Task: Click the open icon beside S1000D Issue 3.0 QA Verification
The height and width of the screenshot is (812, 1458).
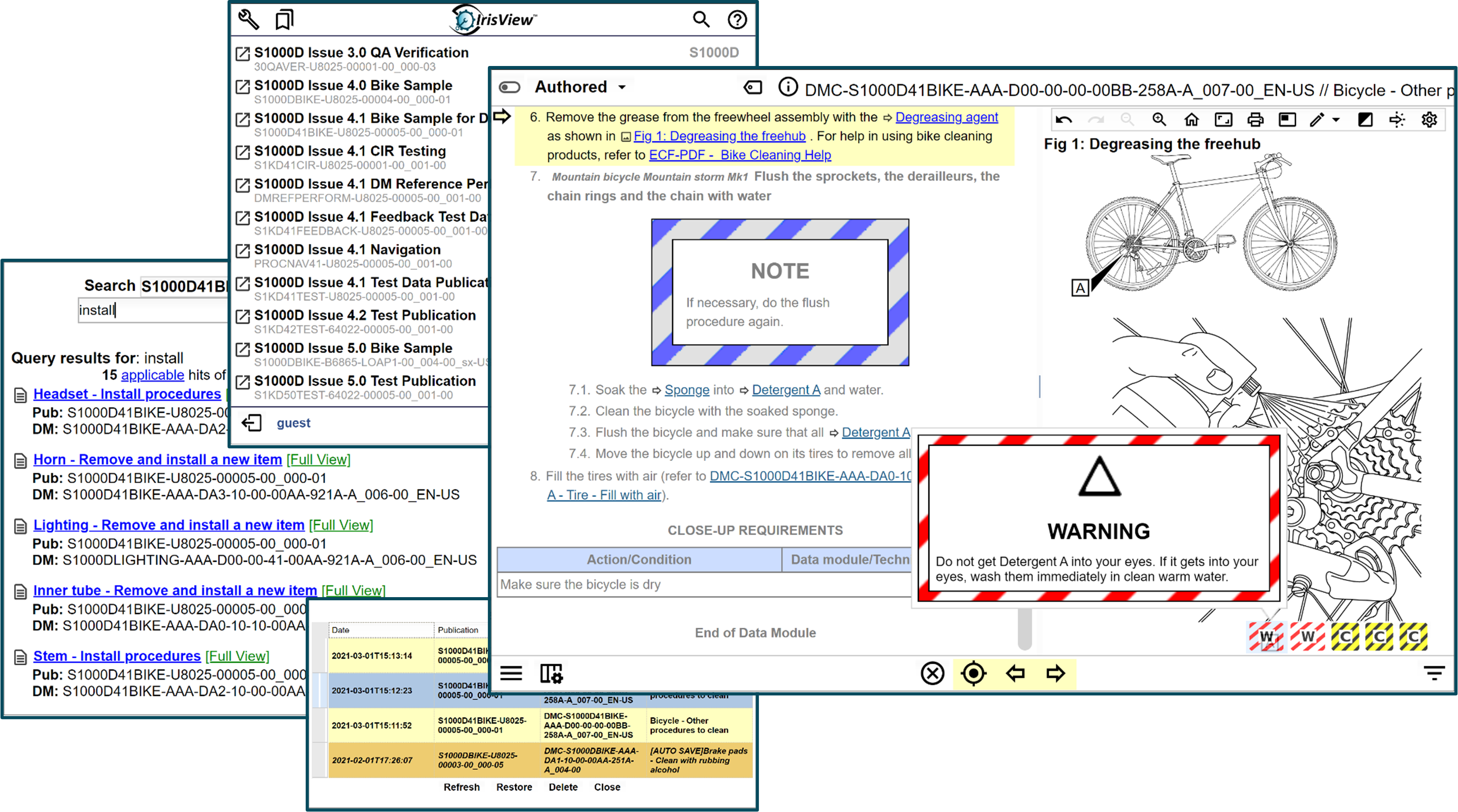Action: pyautogui.click(x=243, y=54)
